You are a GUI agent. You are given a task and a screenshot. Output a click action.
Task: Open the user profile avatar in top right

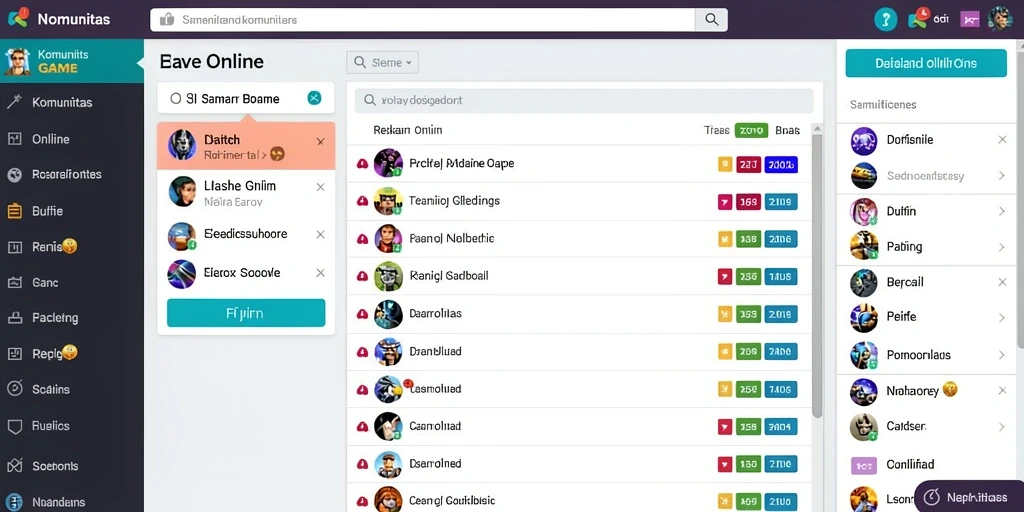point(1000,19)
